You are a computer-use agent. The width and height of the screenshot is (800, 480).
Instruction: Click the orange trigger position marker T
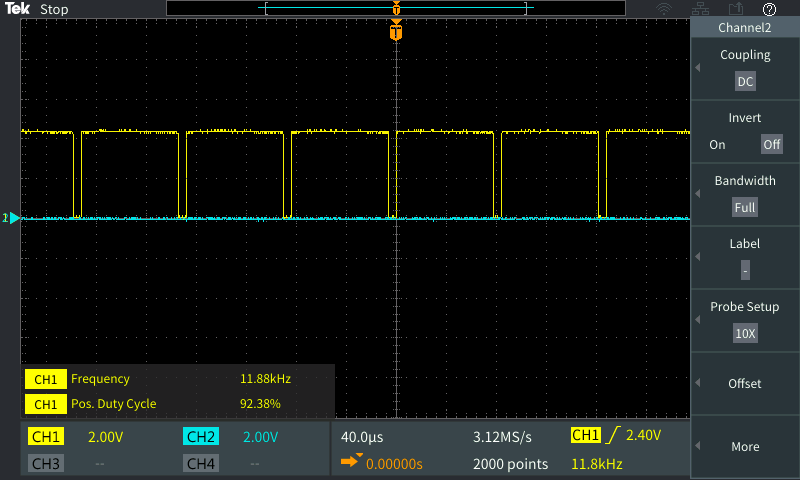coord(396,31)
